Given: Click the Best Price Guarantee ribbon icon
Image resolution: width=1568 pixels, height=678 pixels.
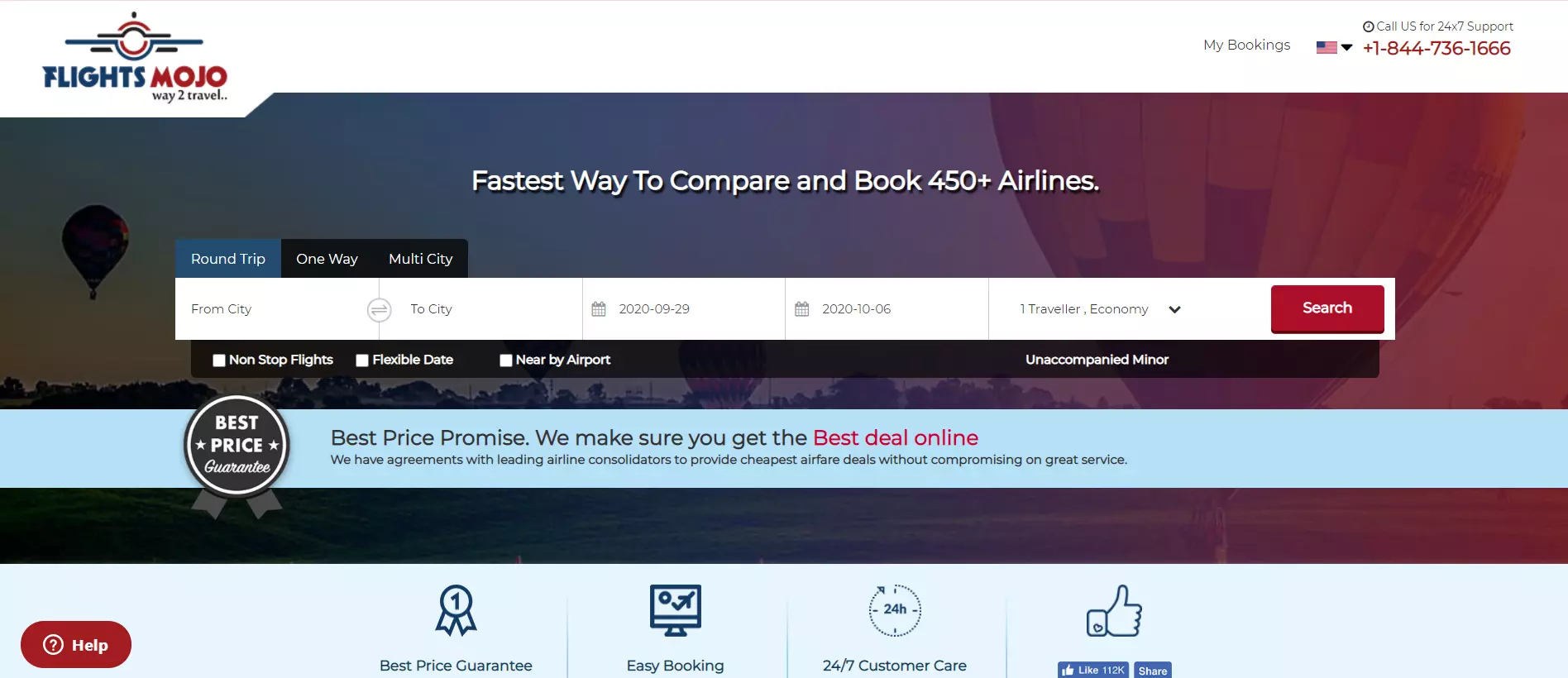Looking at the screenshot, I should click(x=456, y=610).
